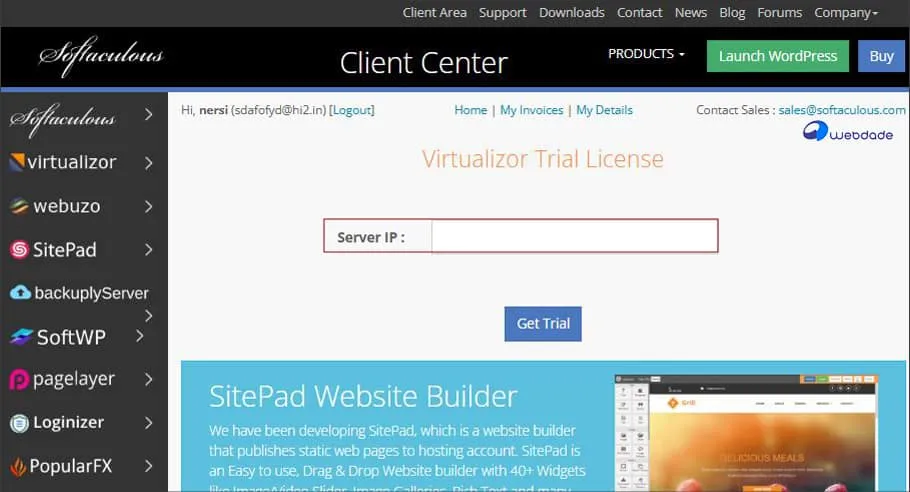Click the Pagelayer sidebar icon
Viewport: 910px width, 492px height.
tap(19, 380)
